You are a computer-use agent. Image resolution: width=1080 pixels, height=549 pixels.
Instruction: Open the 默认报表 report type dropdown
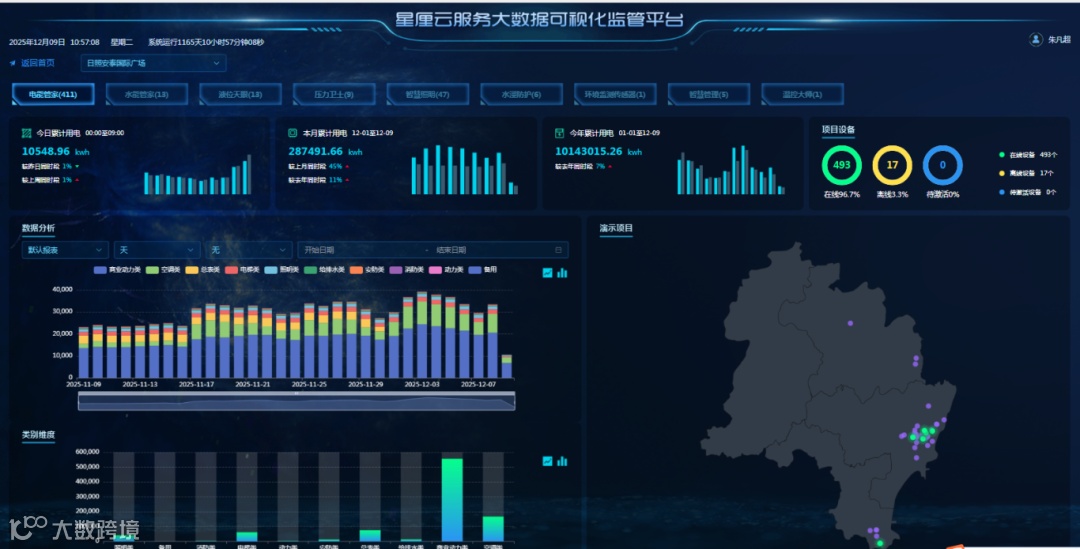tap(65, 250)
